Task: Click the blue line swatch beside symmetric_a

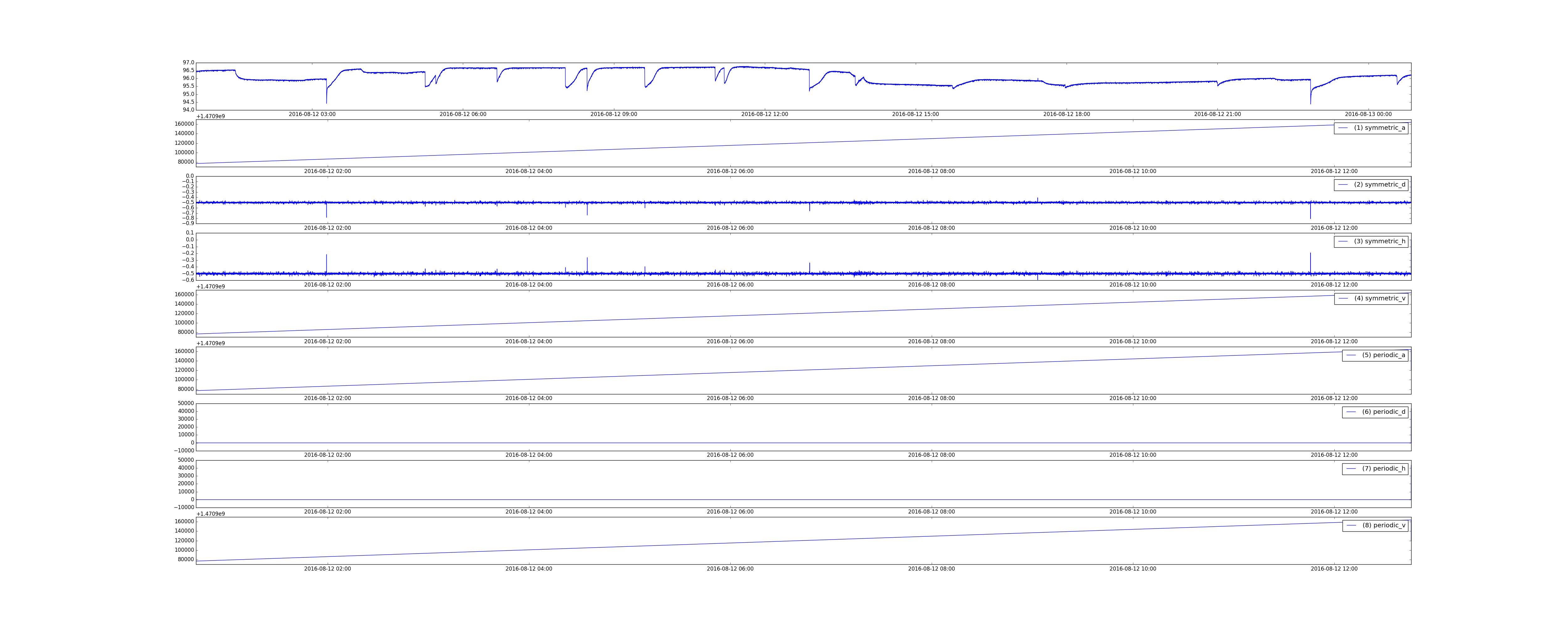Action: coord(1343,128)
